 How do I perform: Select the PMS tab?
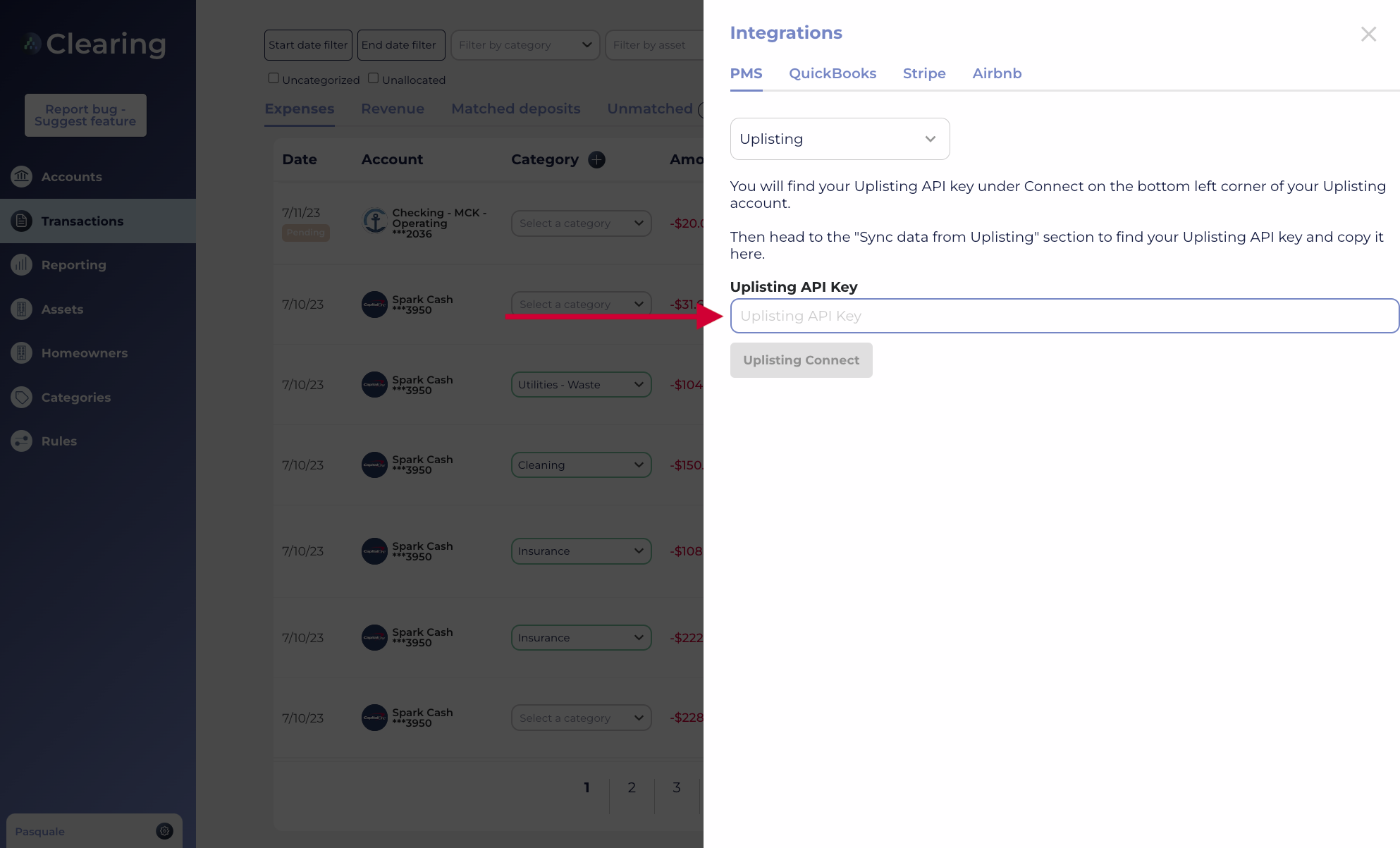click(746, 73)
